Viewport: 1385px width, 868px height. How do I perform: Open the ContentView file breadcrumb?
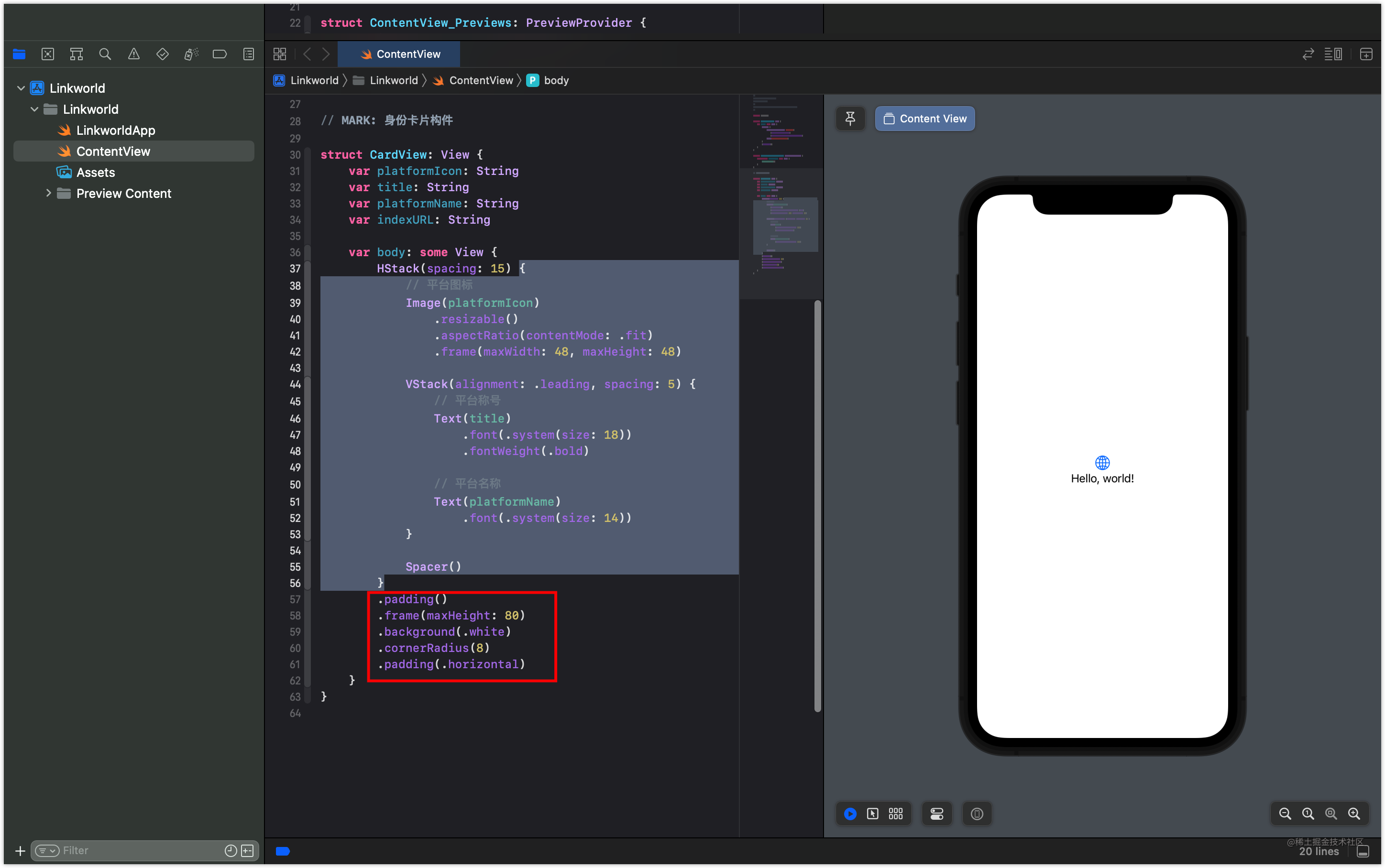[473, 80]
